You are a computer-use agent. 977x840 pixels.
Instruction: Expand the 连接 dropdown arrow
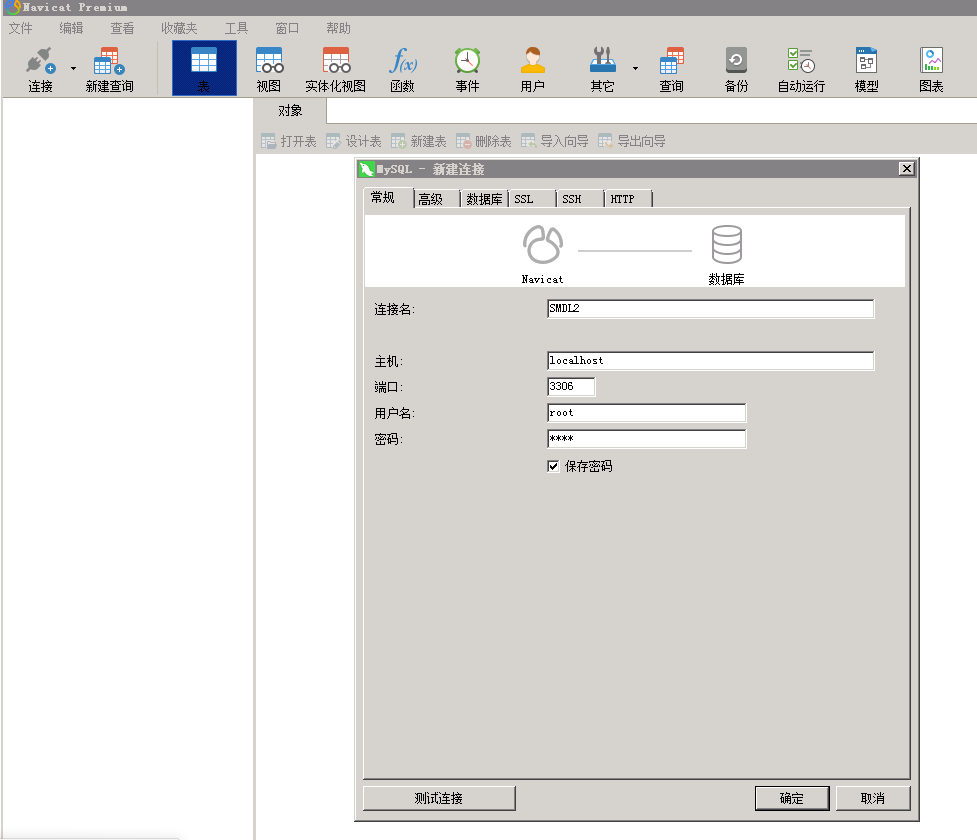[74, 69]
